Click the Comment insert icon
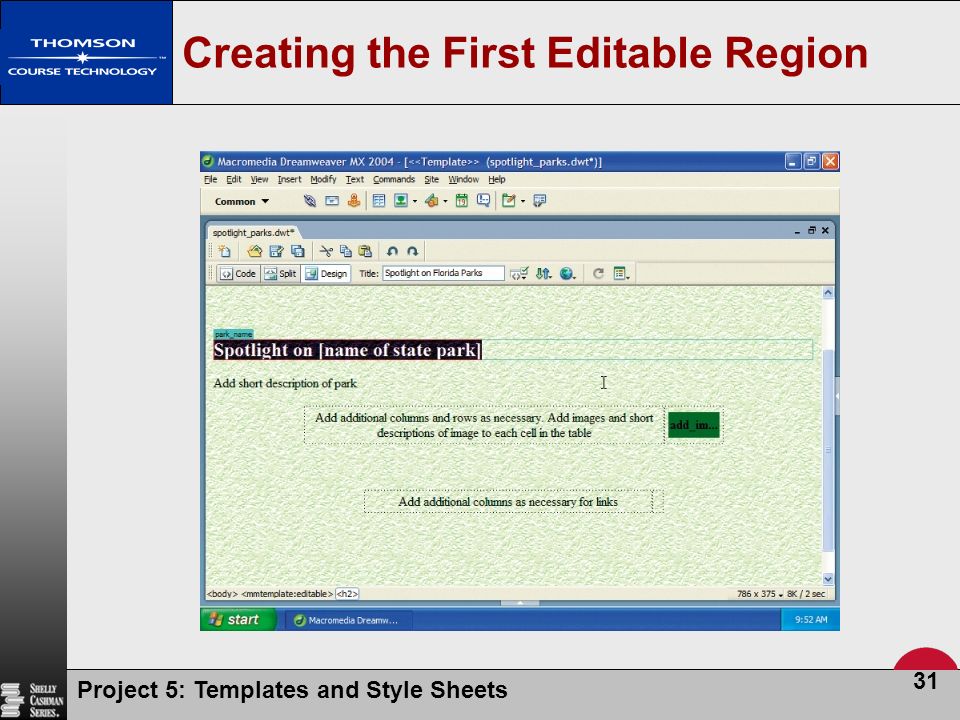 coord(484,201)
